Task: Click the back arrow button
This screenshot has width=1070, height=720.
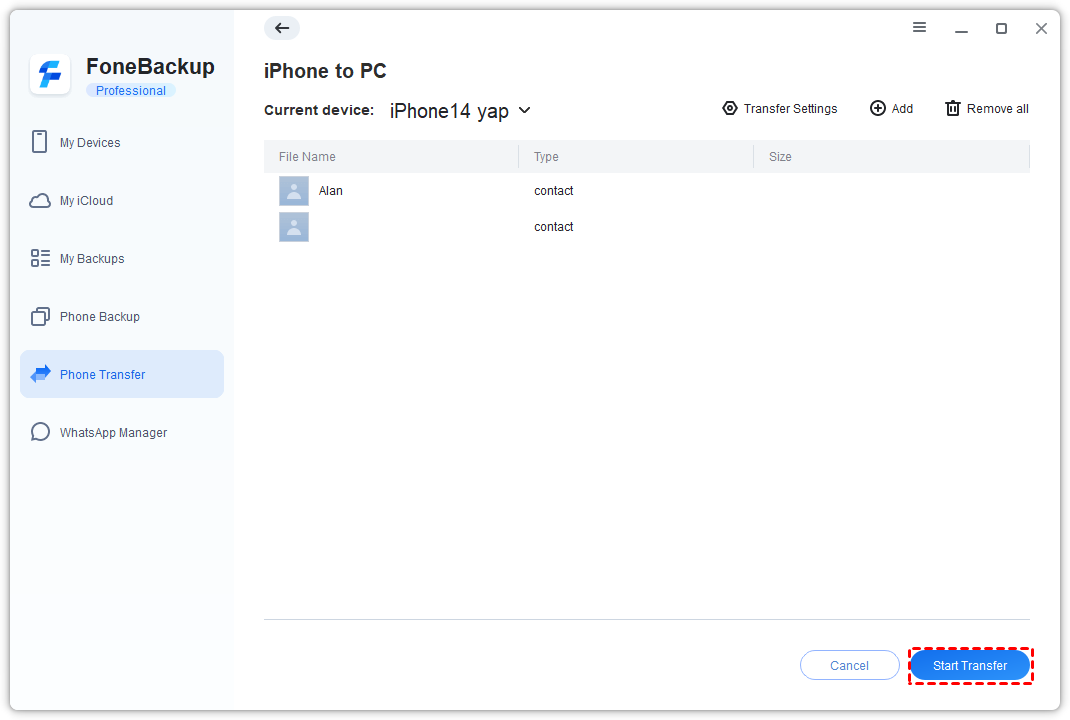Action: coord(282,28)
